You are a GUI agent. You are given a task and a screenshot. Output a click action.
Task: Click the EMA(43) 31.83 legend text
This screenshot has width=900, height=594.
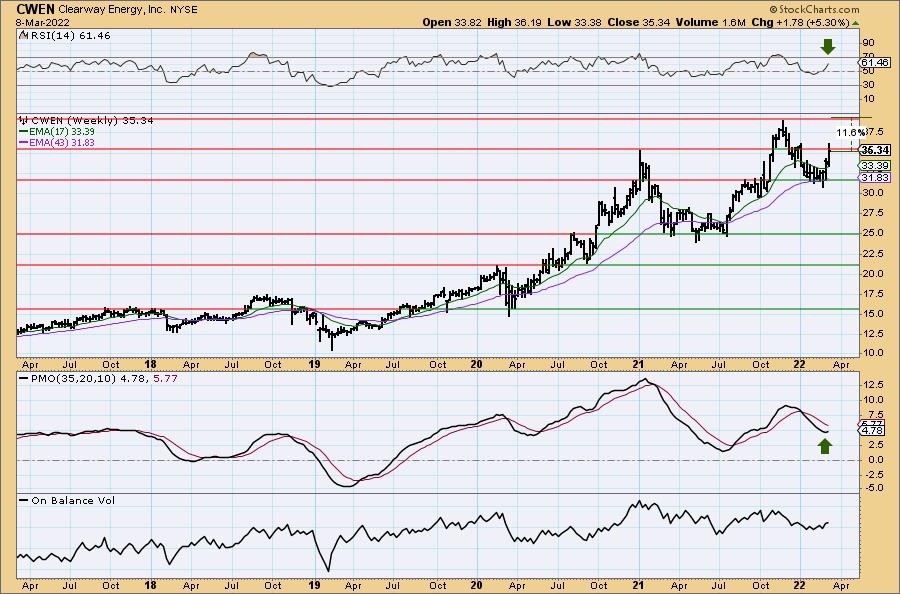(62, 142)
